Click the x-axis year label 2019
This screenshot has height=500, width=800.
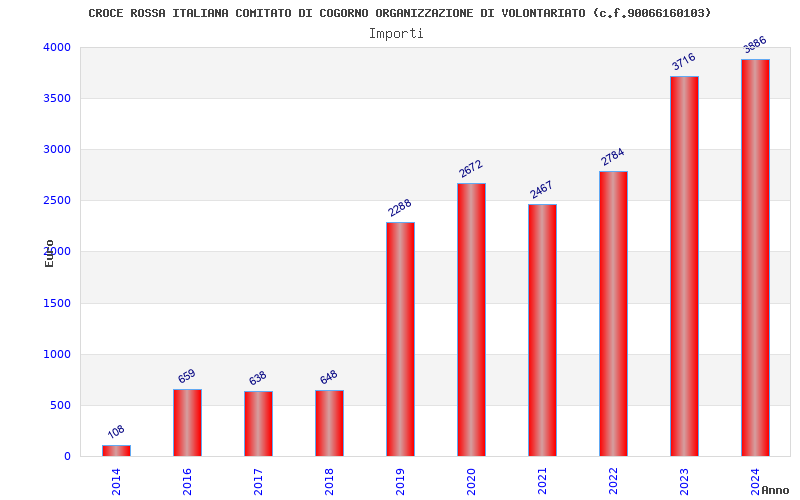pyautogui.click(x=401, y=482)
